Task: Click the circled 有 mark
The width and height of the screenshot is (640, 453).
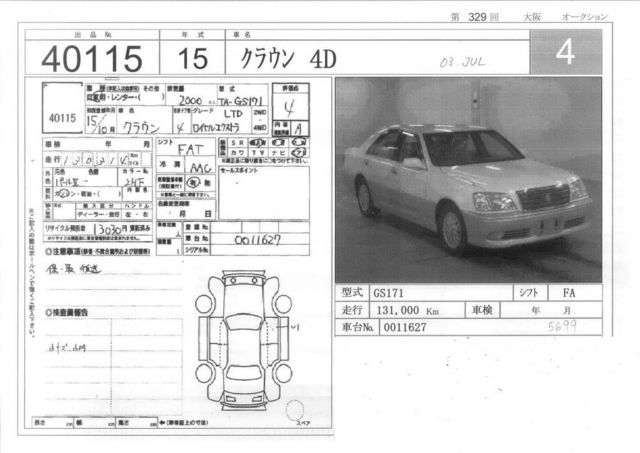Action: [191, 182]
